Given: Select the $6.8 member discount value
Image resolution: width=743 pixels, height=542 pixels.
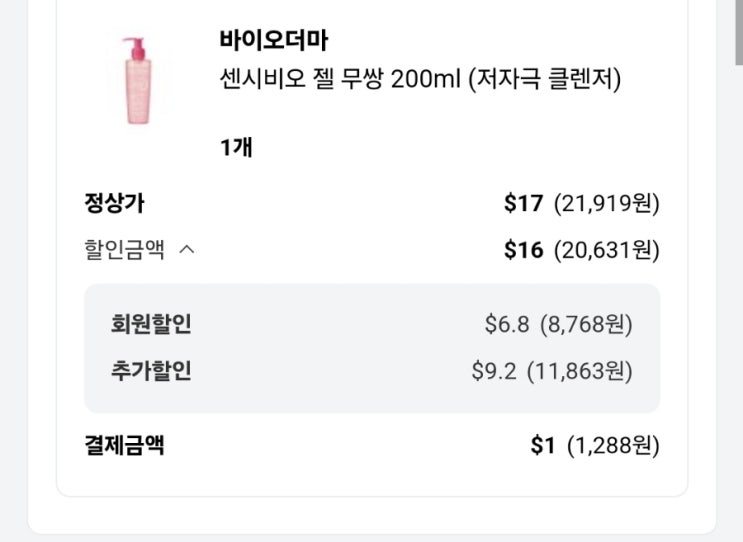Looking at the screenshot, I should click(505, 324).
